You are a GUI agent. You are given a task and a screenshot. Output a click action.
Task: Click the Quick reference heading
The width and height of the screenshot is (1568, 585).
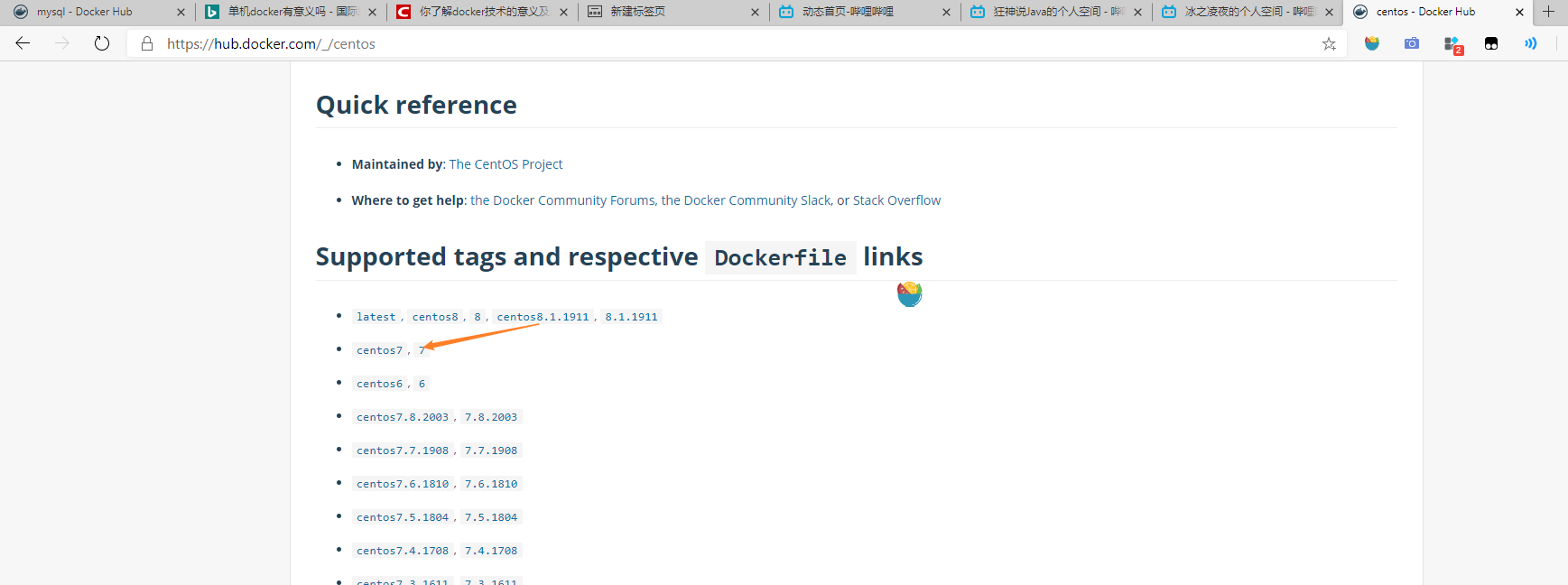coord(416,105)
